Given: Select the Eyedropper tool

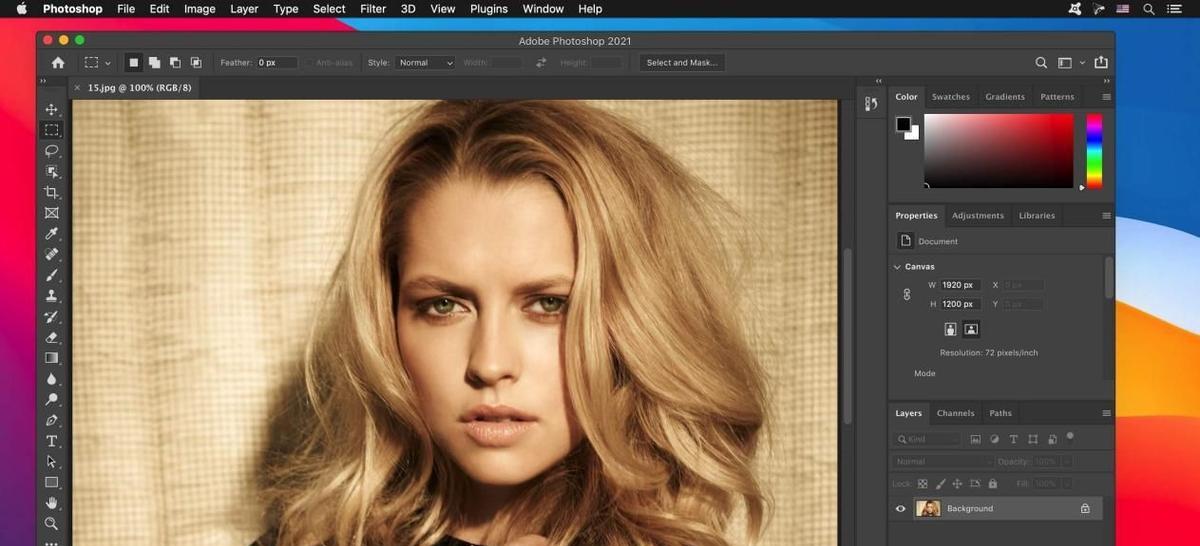Looking at the screenshot, I should (52, 234).
